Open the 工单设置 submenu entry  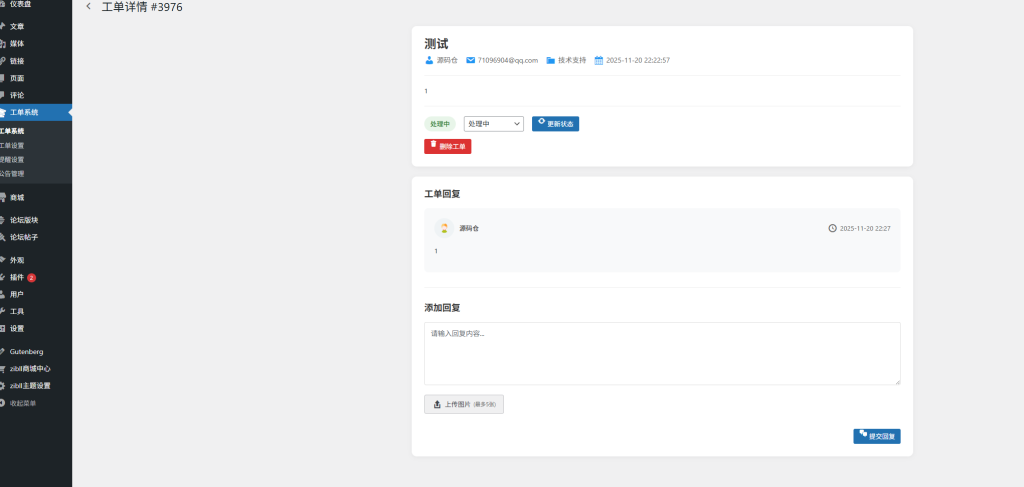12,146
